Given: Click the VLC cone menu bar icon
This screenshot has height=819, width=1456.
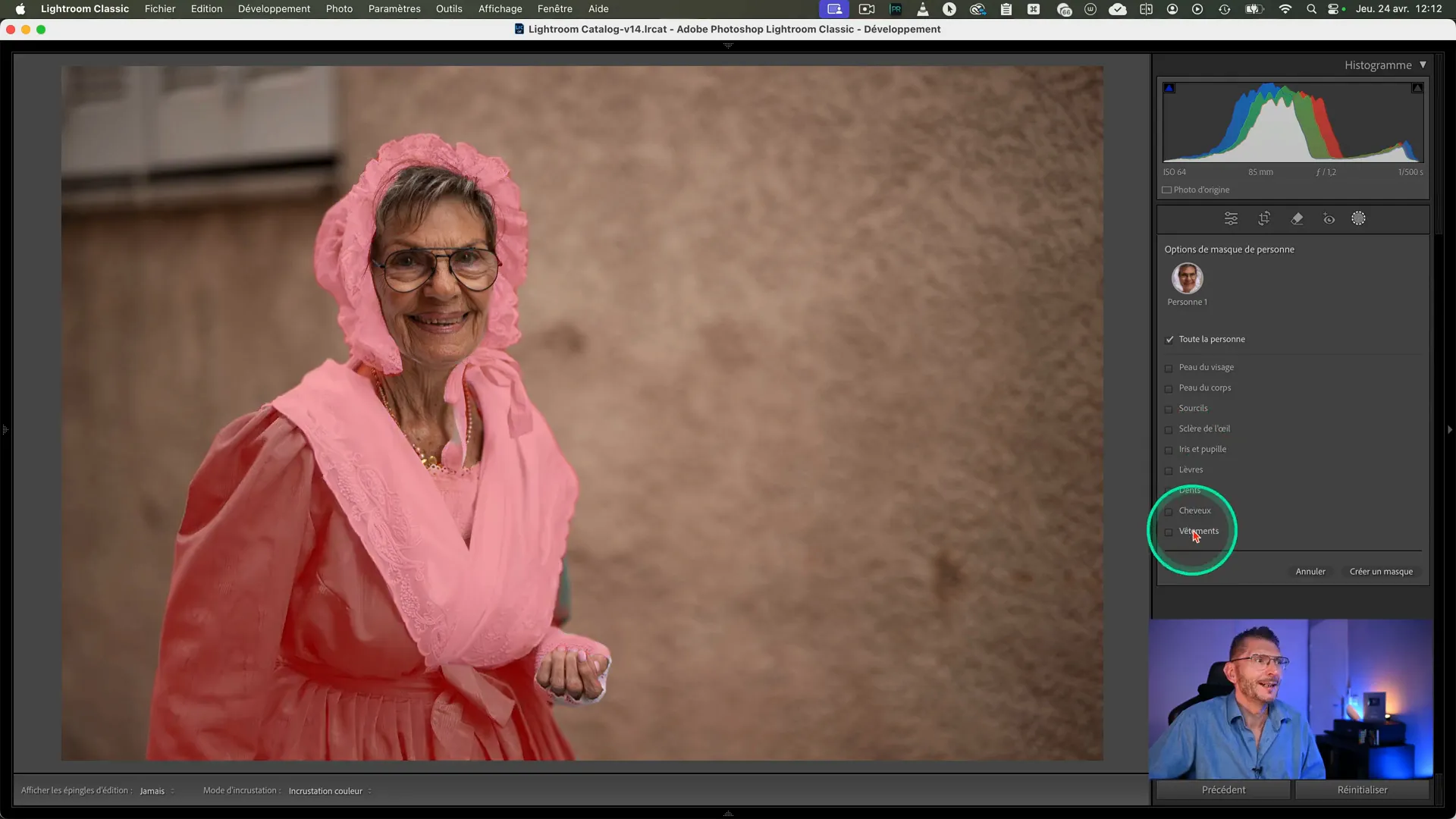Looking at the screenshot, I should [x=923, y=9].
